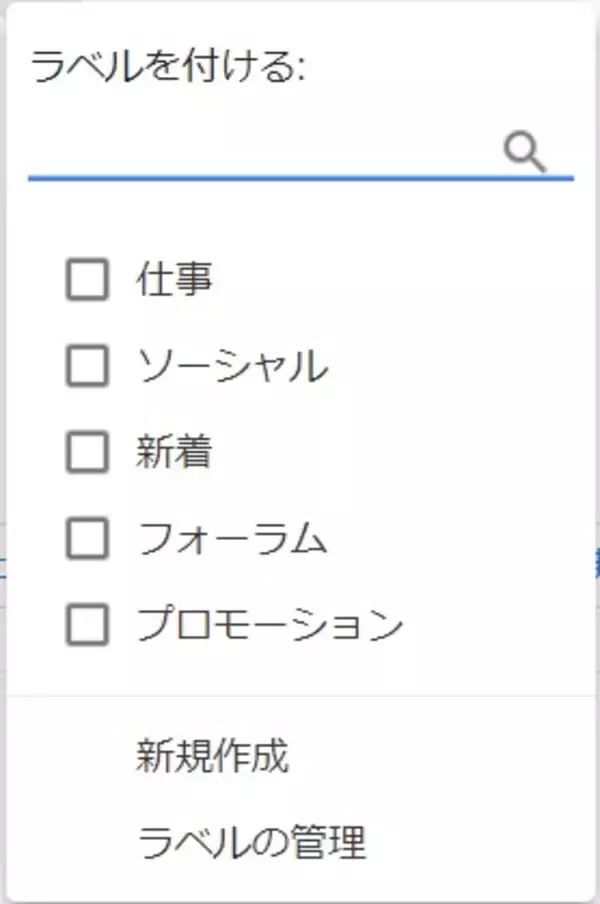Tick the 仕事 checkbox
This screenshot has width=600, height=904.
click(87, 280)
